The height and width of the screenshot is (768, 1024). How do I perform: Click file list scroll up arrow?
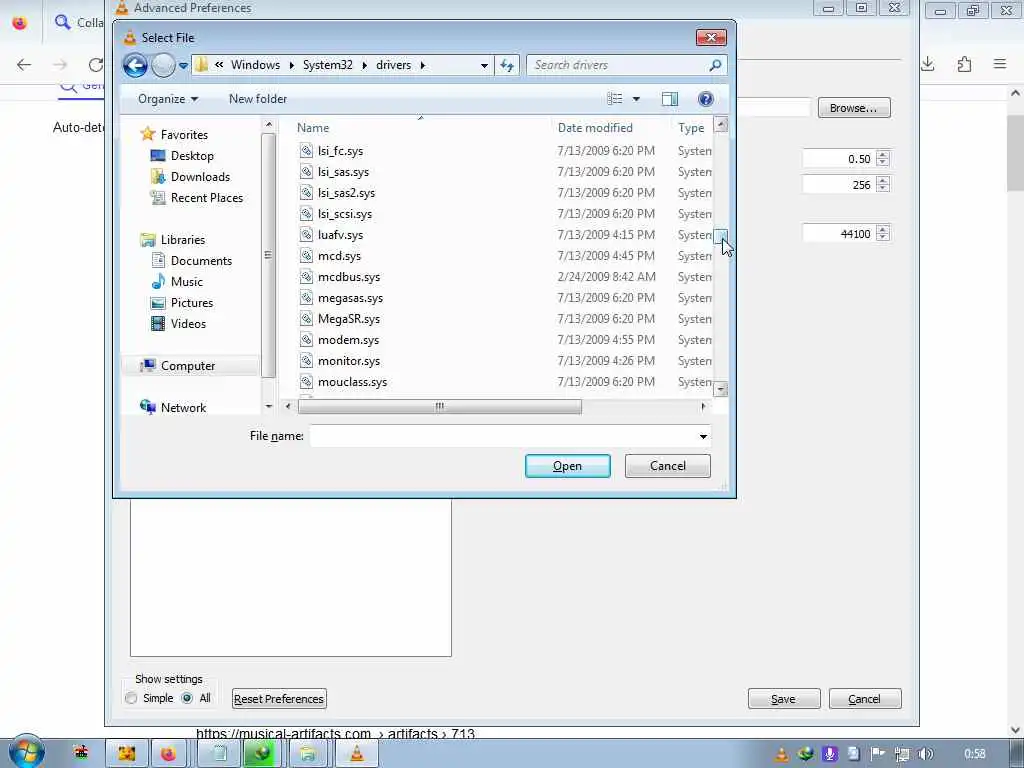pyautogui.click(x=720, y=124)
